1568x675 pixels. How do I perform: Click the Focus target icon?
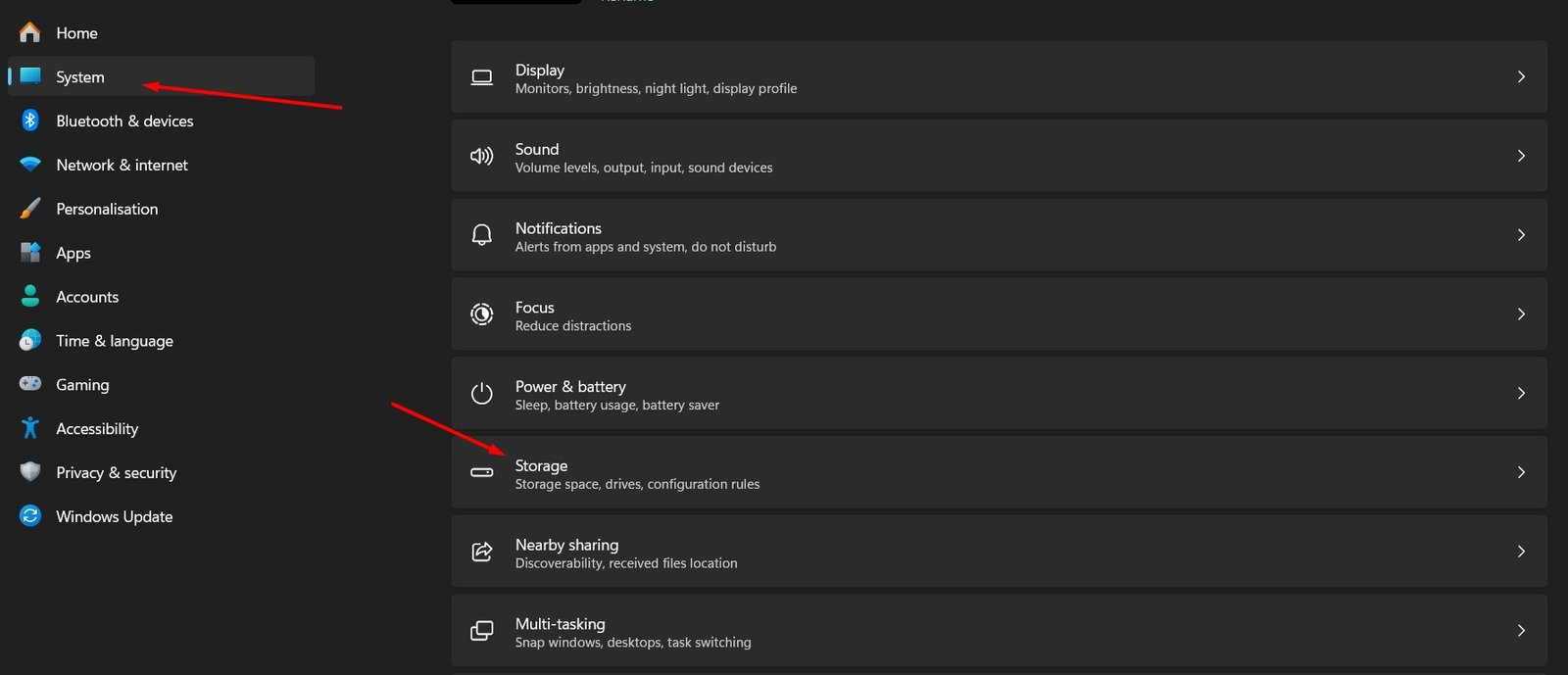482,313
